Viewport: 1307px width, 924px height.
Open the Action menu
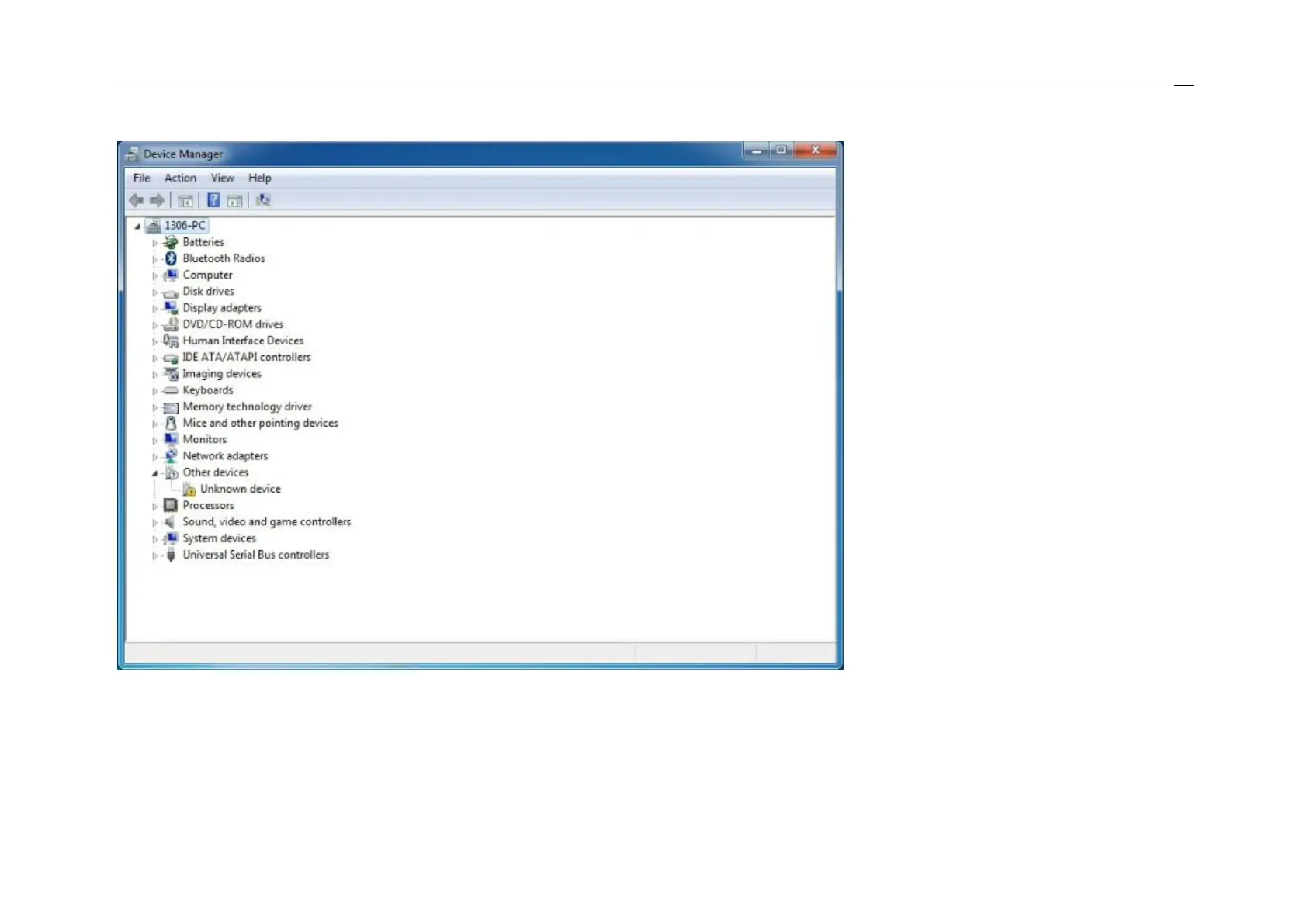[x=180, y=178]
